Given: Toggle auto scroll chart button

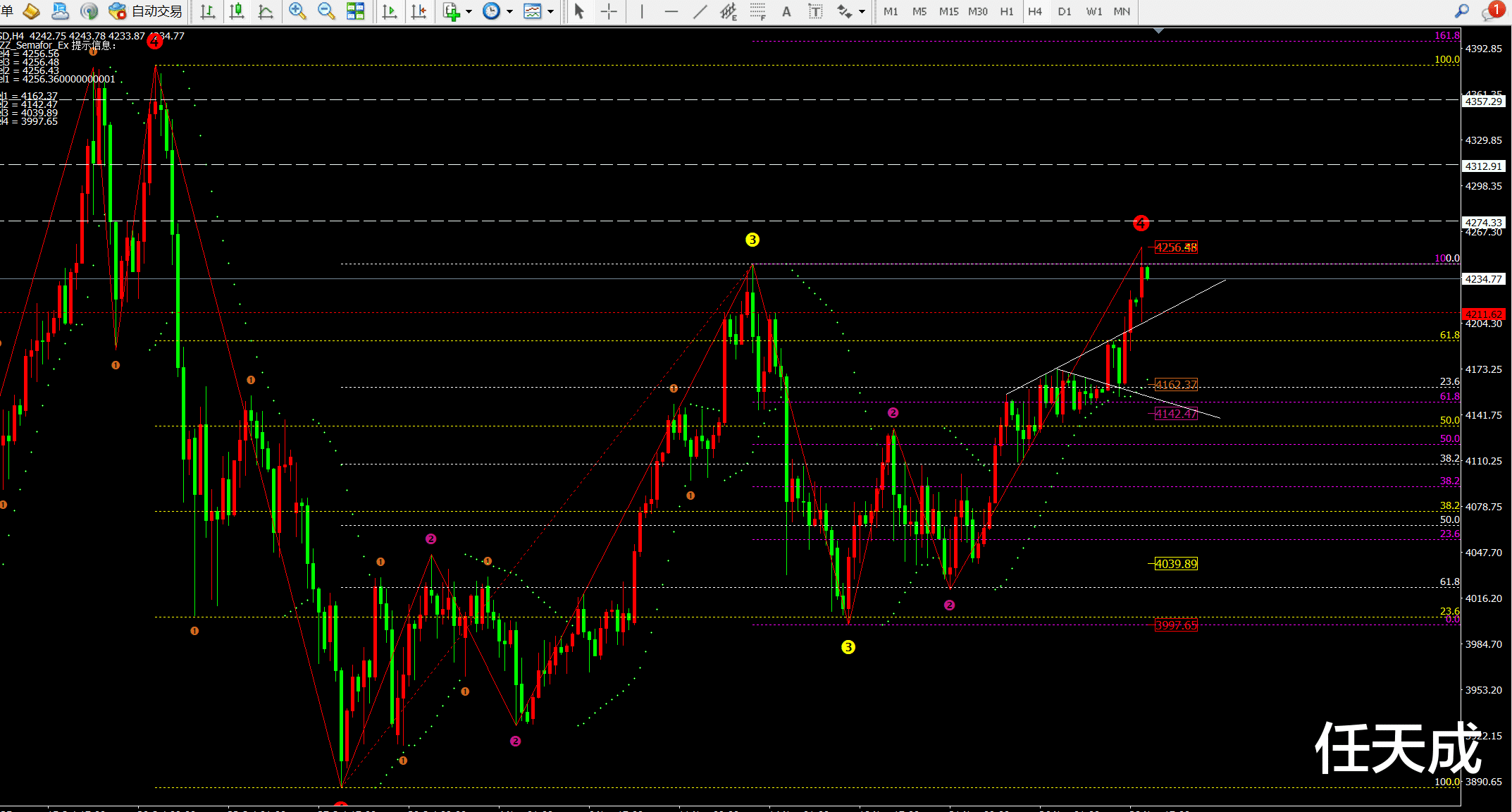Looking at the screenshot, I should click(389, 11).
